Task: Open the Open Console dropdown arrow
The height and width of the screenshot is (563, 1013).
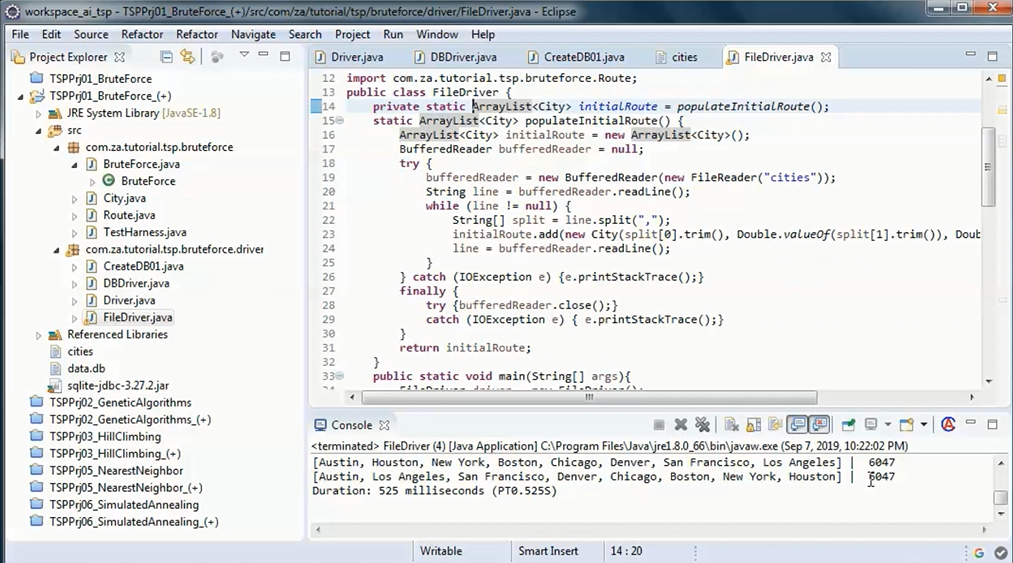Action: [x=923, y=425]
